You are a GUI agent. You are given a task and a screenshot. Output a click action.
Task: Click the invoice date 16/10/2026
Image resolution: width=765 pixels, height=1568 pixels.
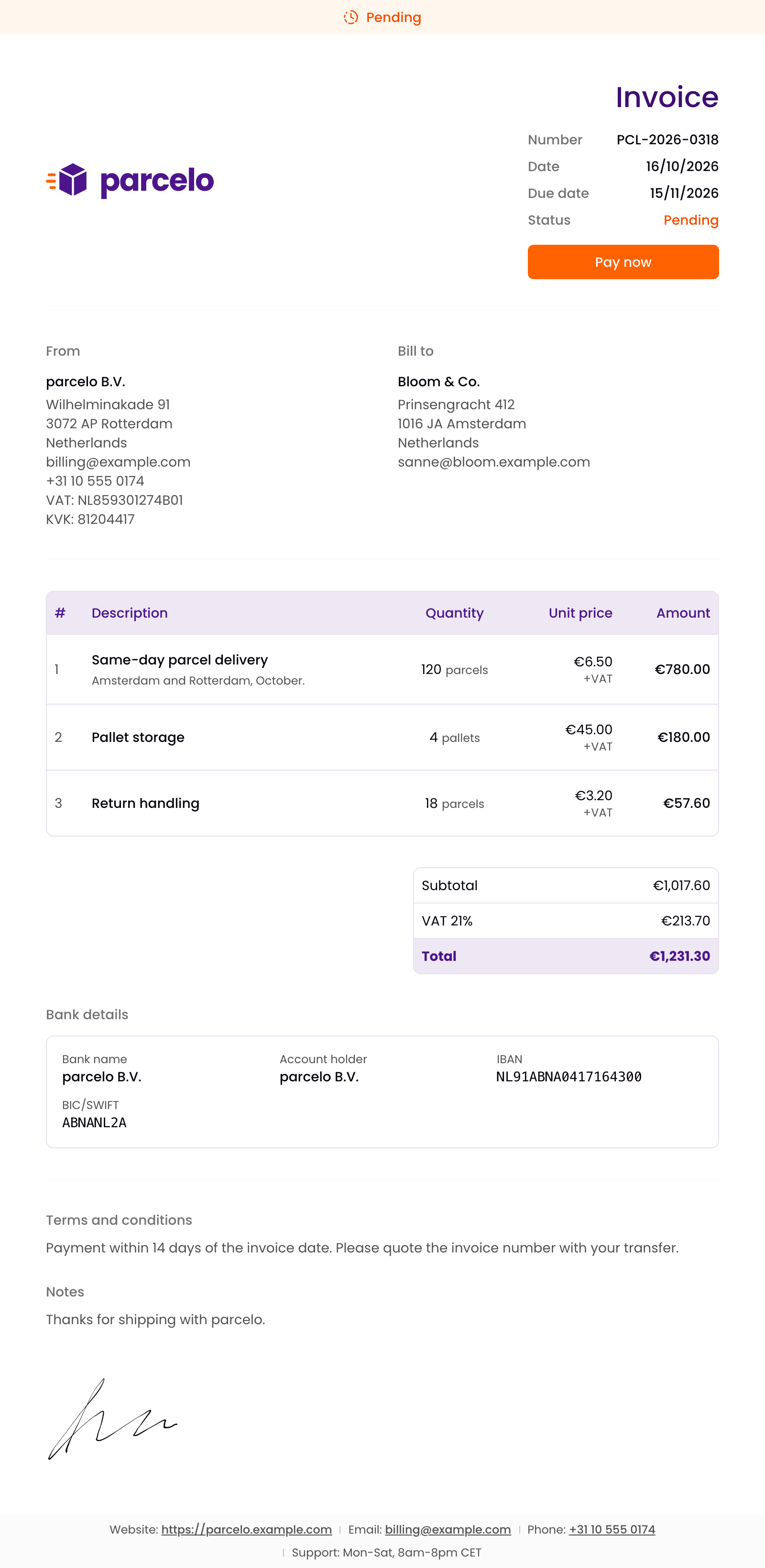click(682, 166)
